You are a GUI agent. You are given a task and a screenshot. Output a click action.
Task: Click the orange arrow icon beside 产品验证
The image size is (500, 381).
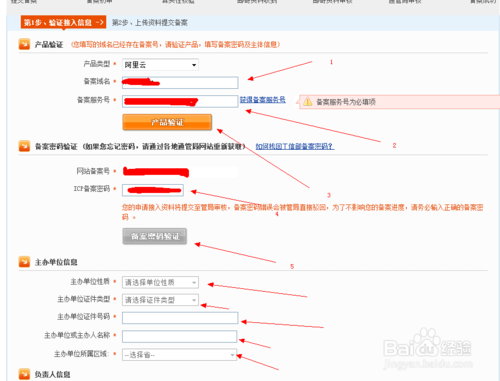(x=24, y=44)
